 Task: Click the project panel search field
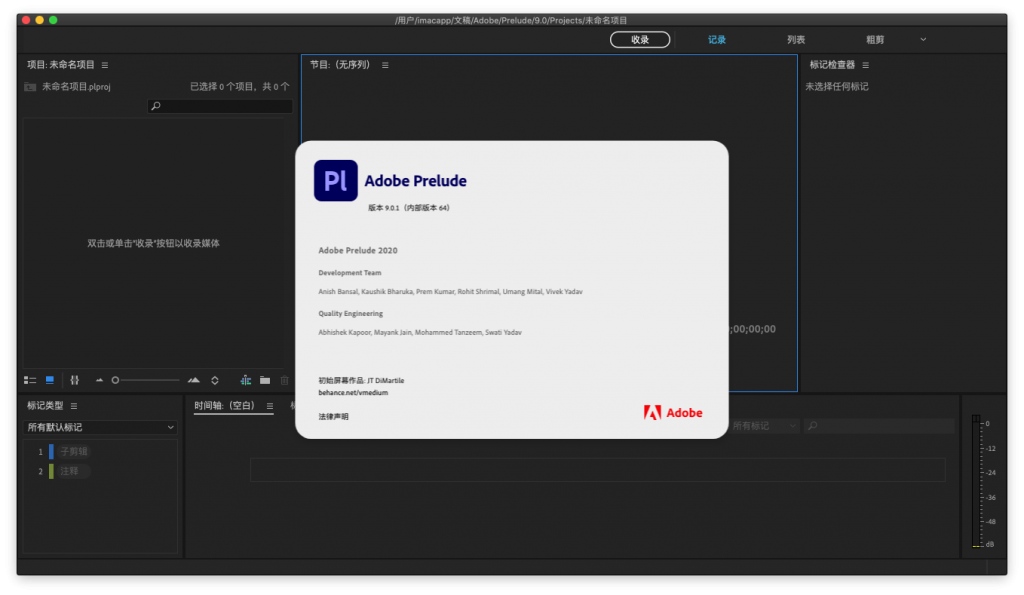(x=220, y=106)
